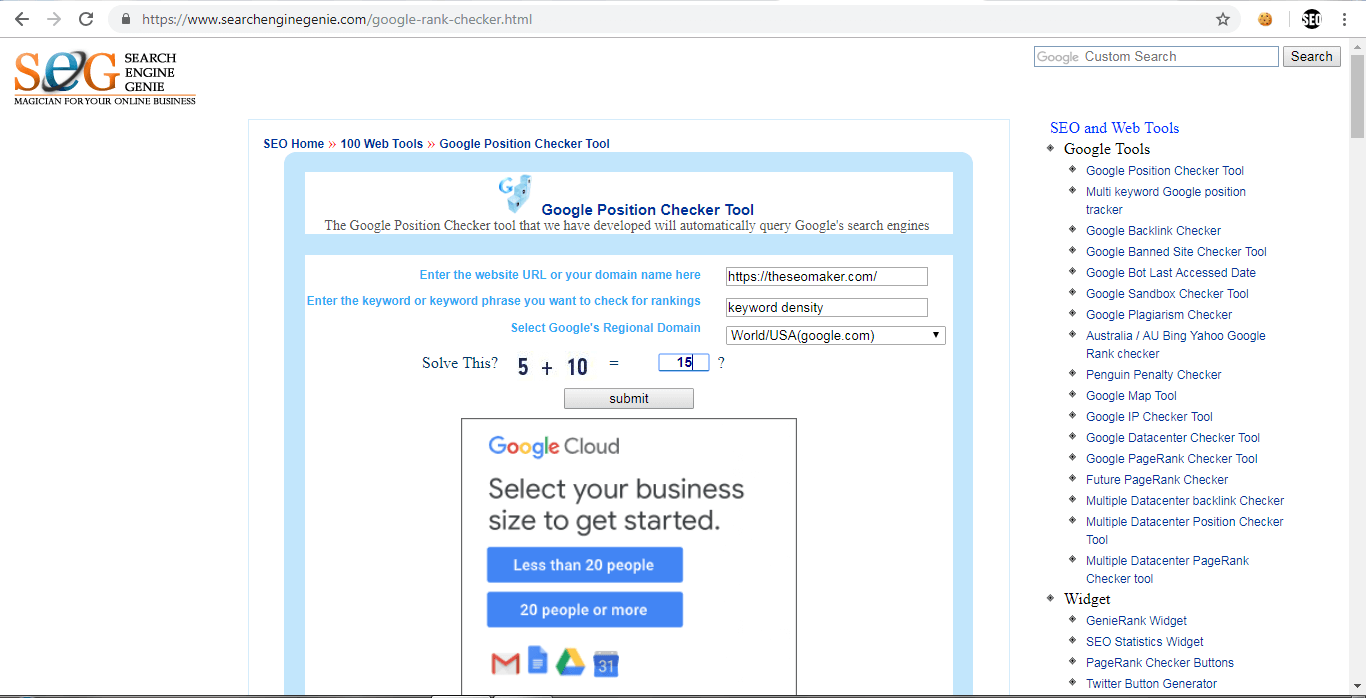1366x698 pixels.
Task: Open Google Datacenter Checker Tool link
Action: click(x=1173, y=438)
